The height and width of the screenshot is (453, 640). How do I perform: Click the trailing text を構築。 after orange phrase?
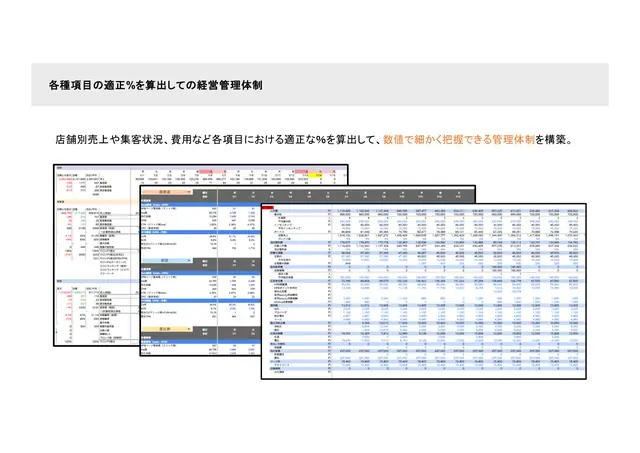point(554,140)
